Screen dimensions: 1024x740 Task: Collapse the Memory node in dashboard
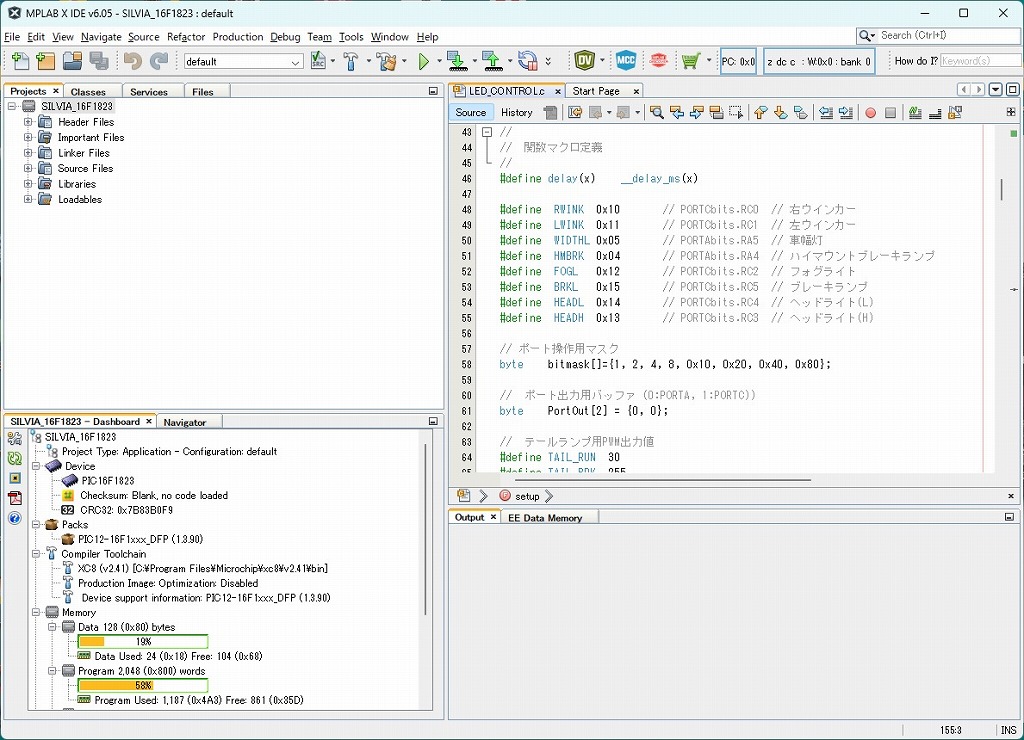pos(37,613)
